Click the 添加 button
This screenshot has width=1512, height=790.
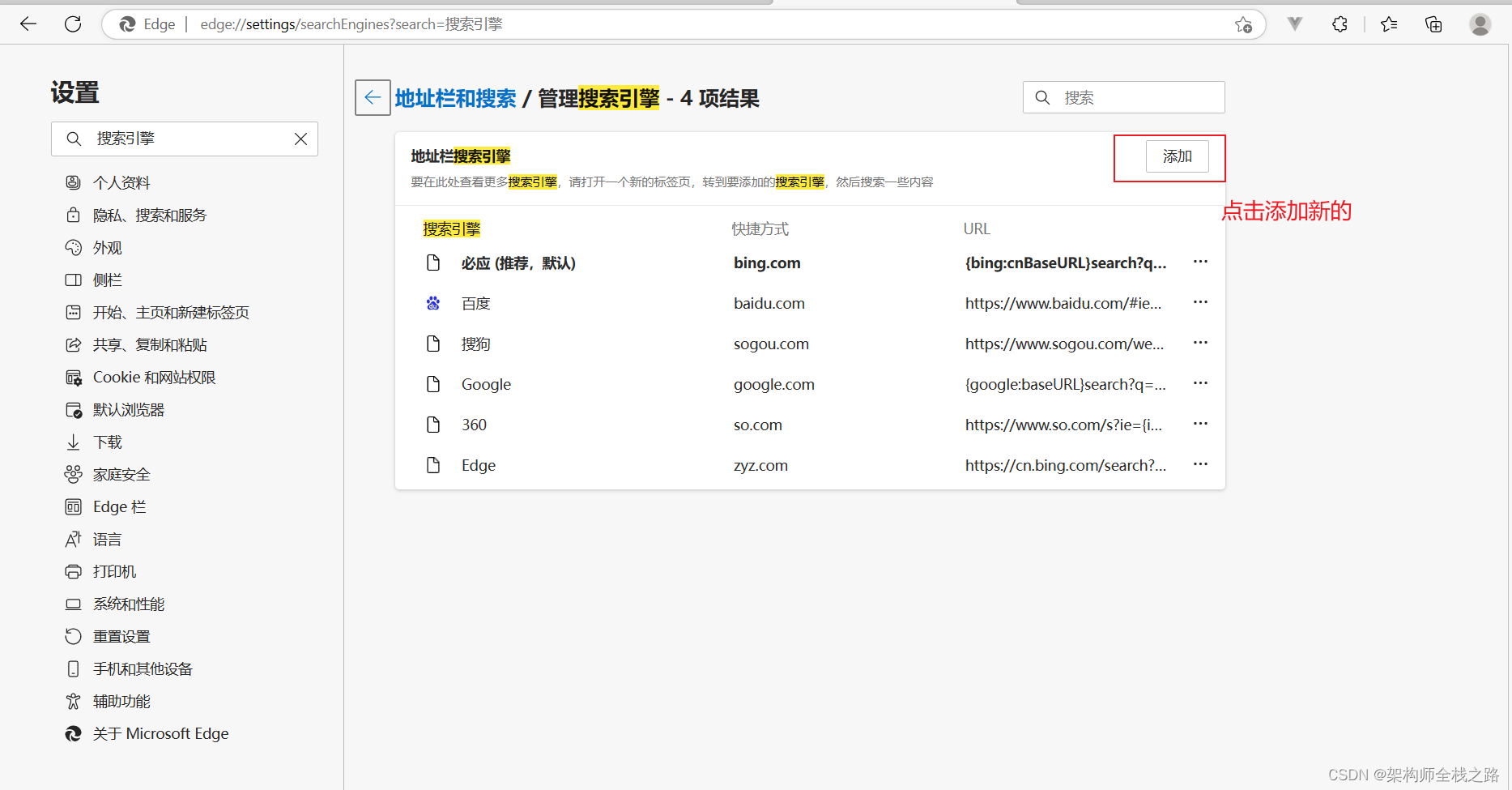click(x=1177, y=156)
